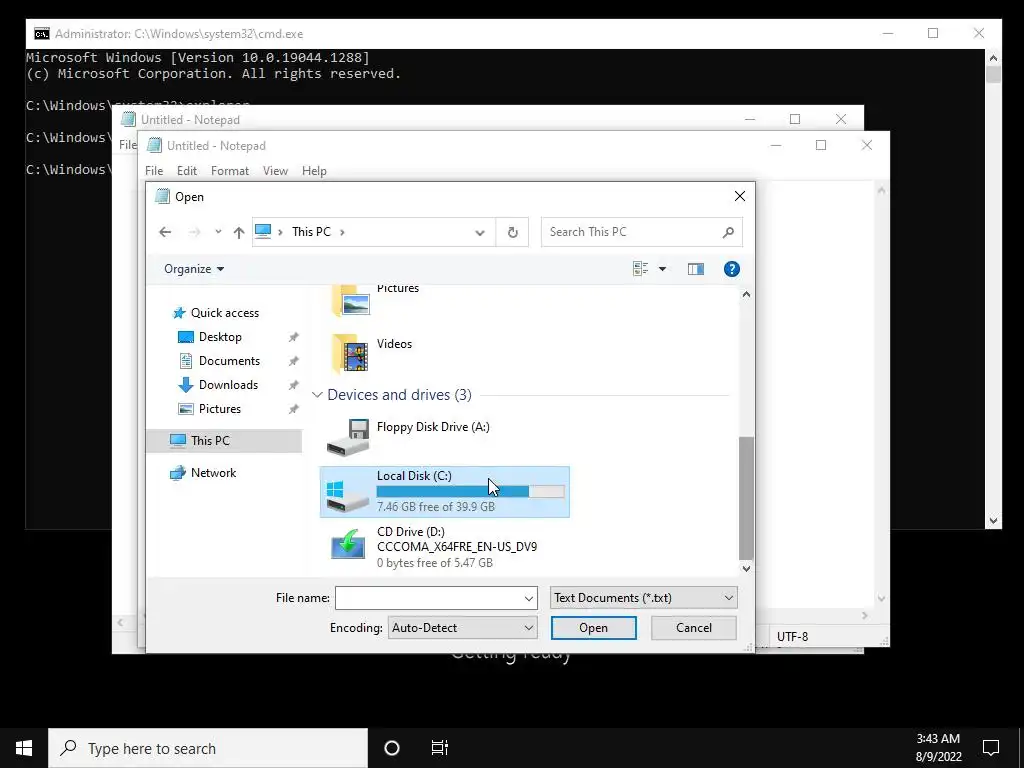
Task: Click the search magnifier in Search This PC
Action: (x=729, y=232)
